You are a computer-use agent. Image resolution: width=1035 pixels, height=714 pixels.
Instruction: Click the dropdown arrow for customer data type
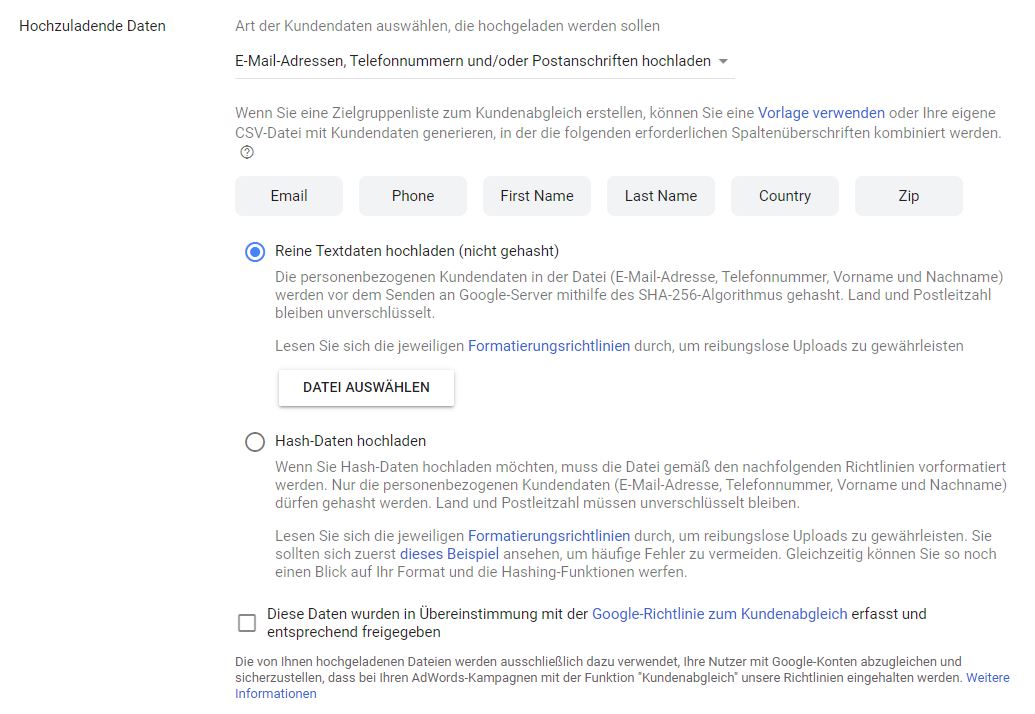pos(722,61)
